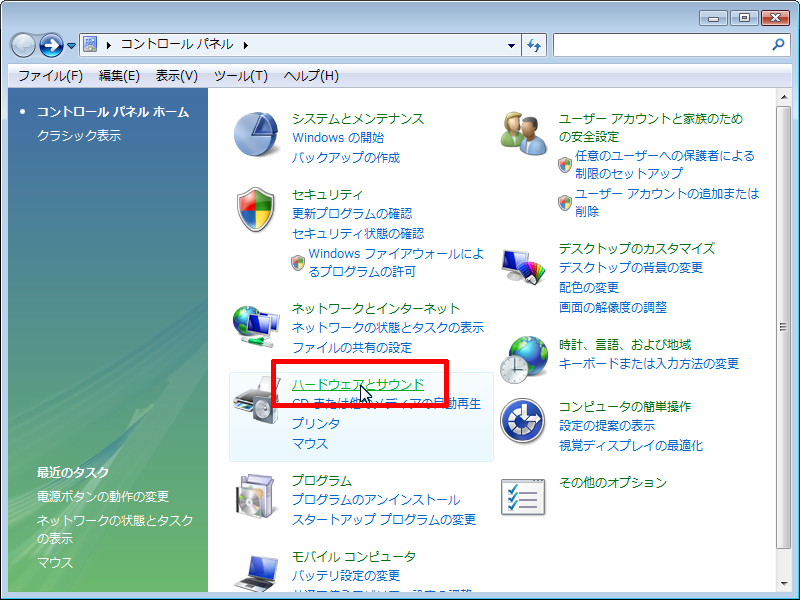Open the 表示(V) menu

[x=177, y=76]
